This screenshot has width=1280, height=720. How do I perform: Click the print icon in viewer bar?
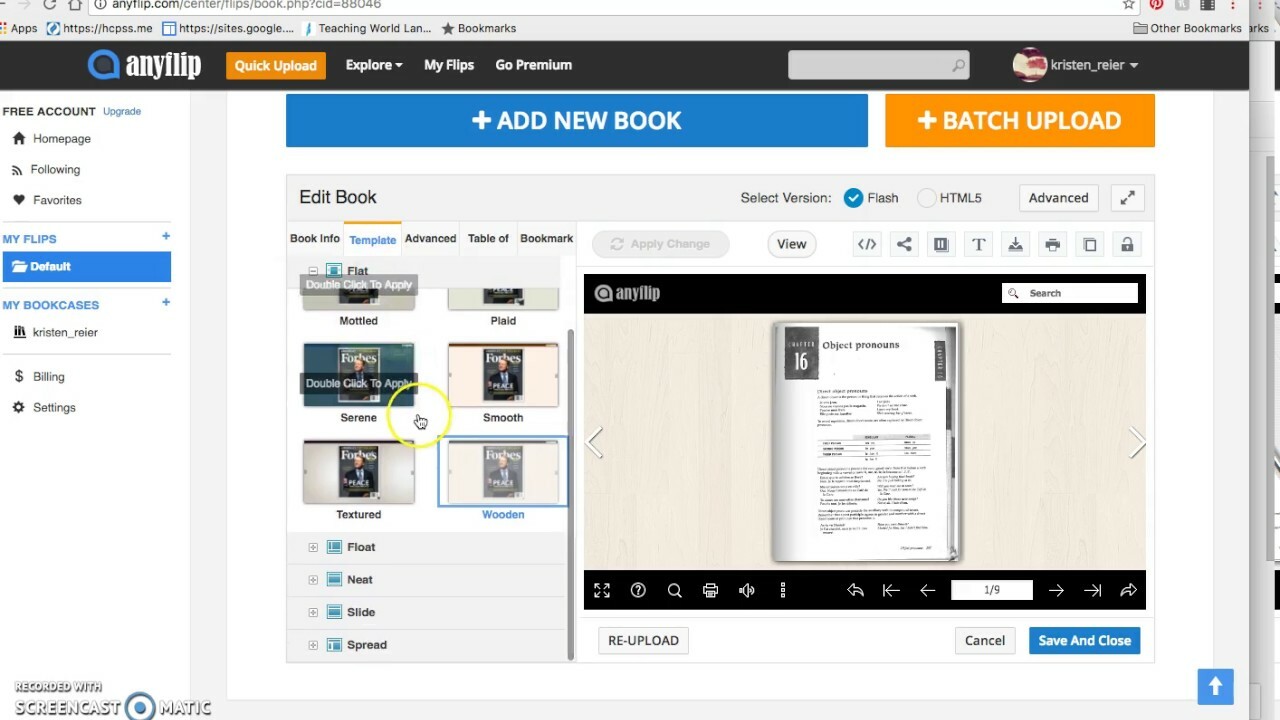[710, 591]
